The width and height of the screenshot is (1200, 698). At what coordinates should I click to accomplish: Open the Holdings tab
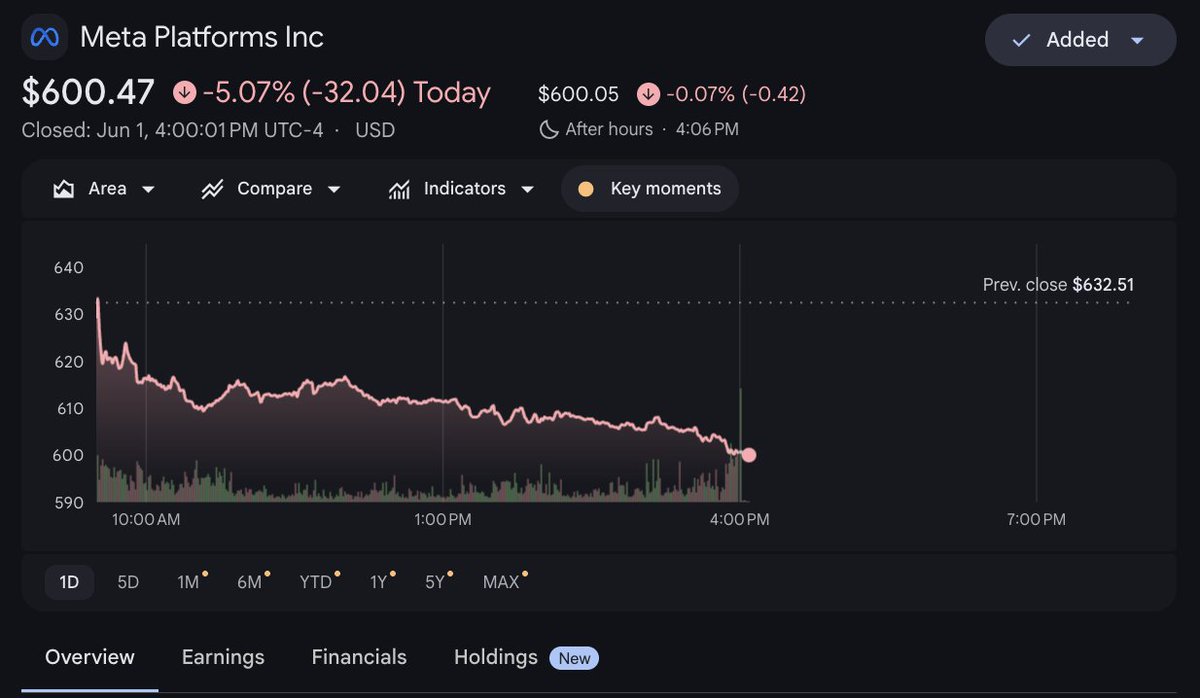tap(496, 657)
